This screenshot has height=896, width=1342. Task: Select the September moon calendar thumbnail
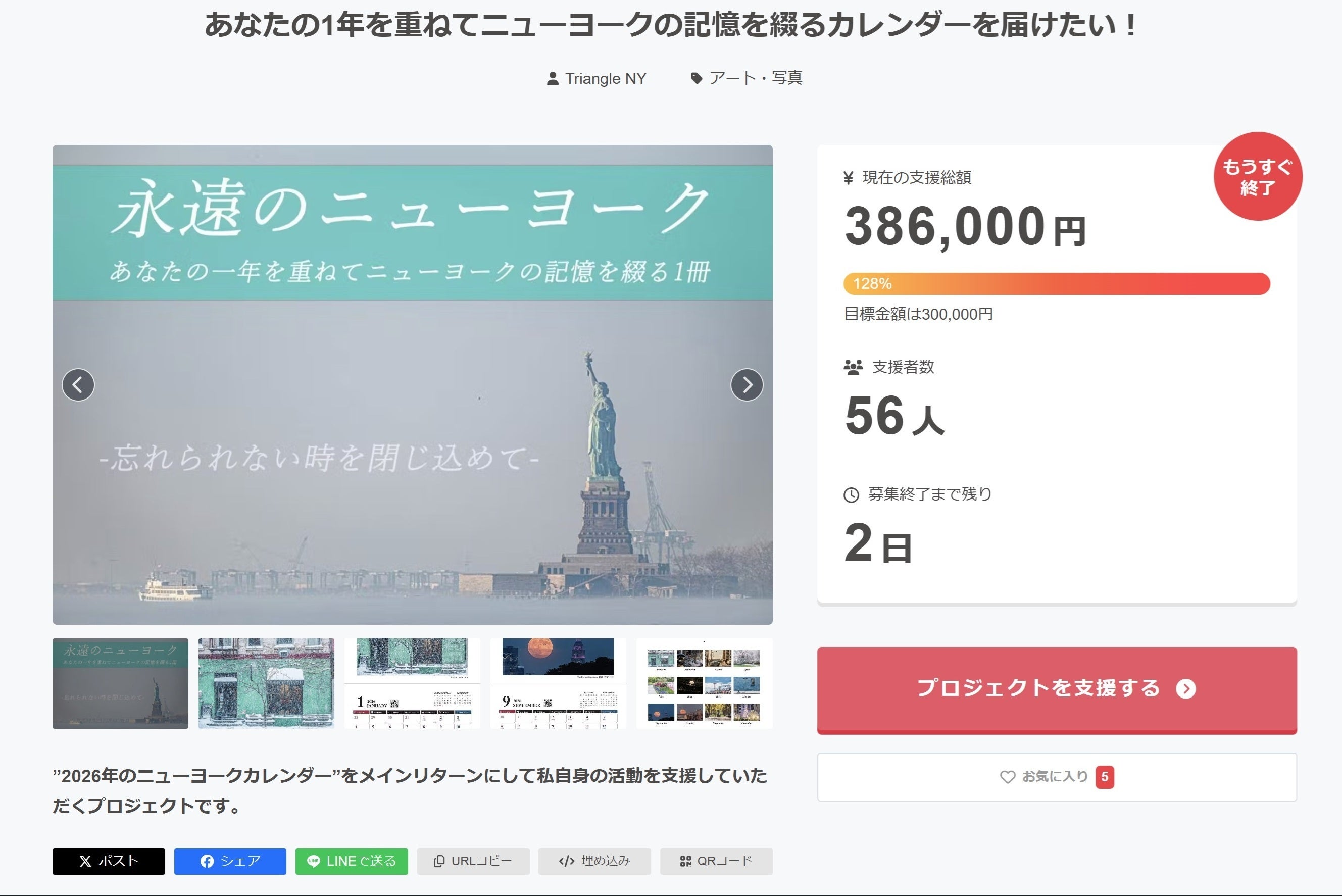coord(558,683)
